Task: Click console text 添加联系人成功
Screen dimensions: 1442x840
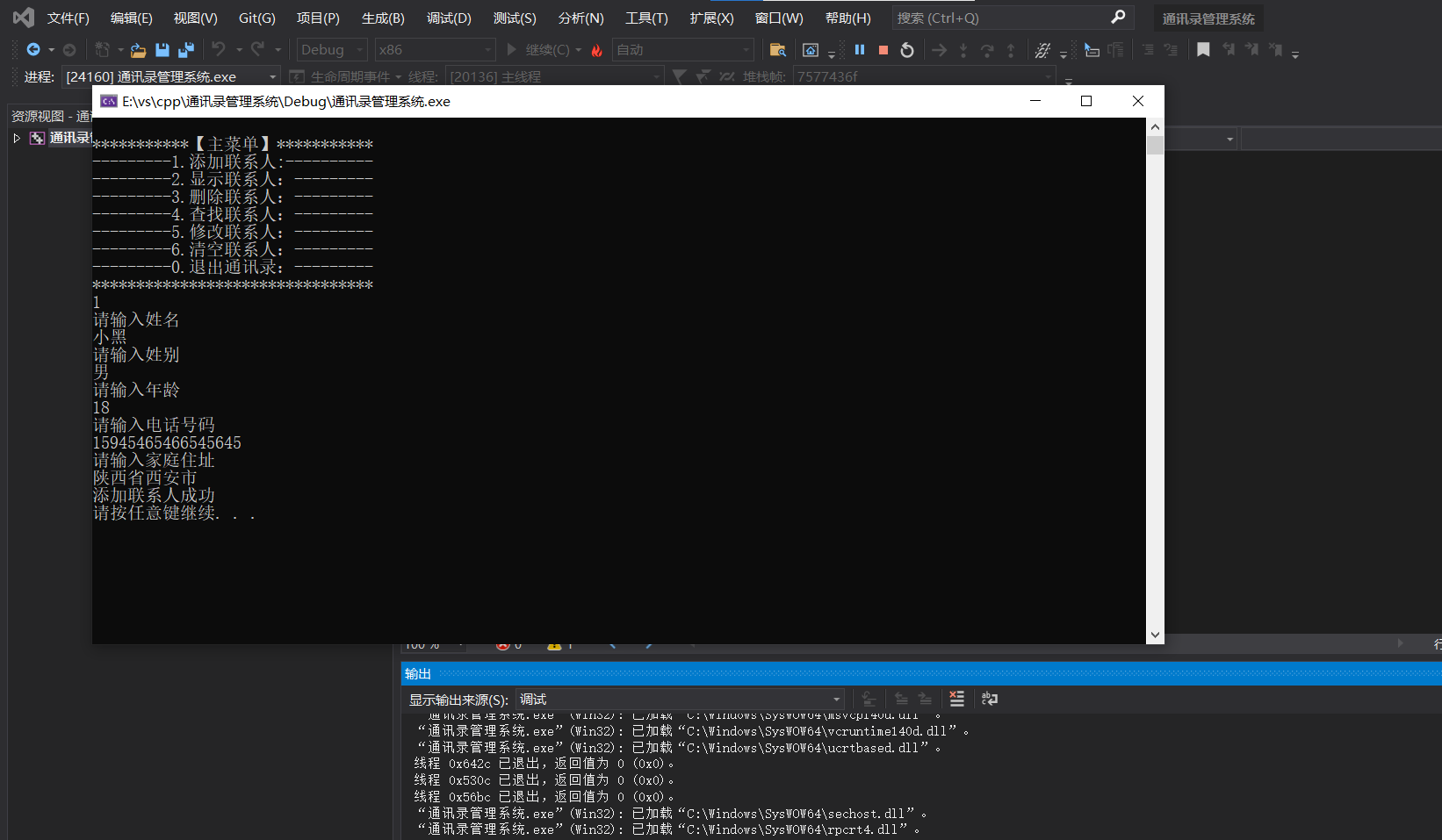Action: [154, 495]
